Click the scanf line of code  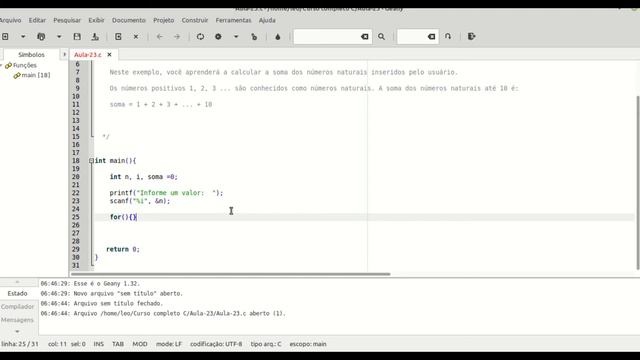[140, 201]
